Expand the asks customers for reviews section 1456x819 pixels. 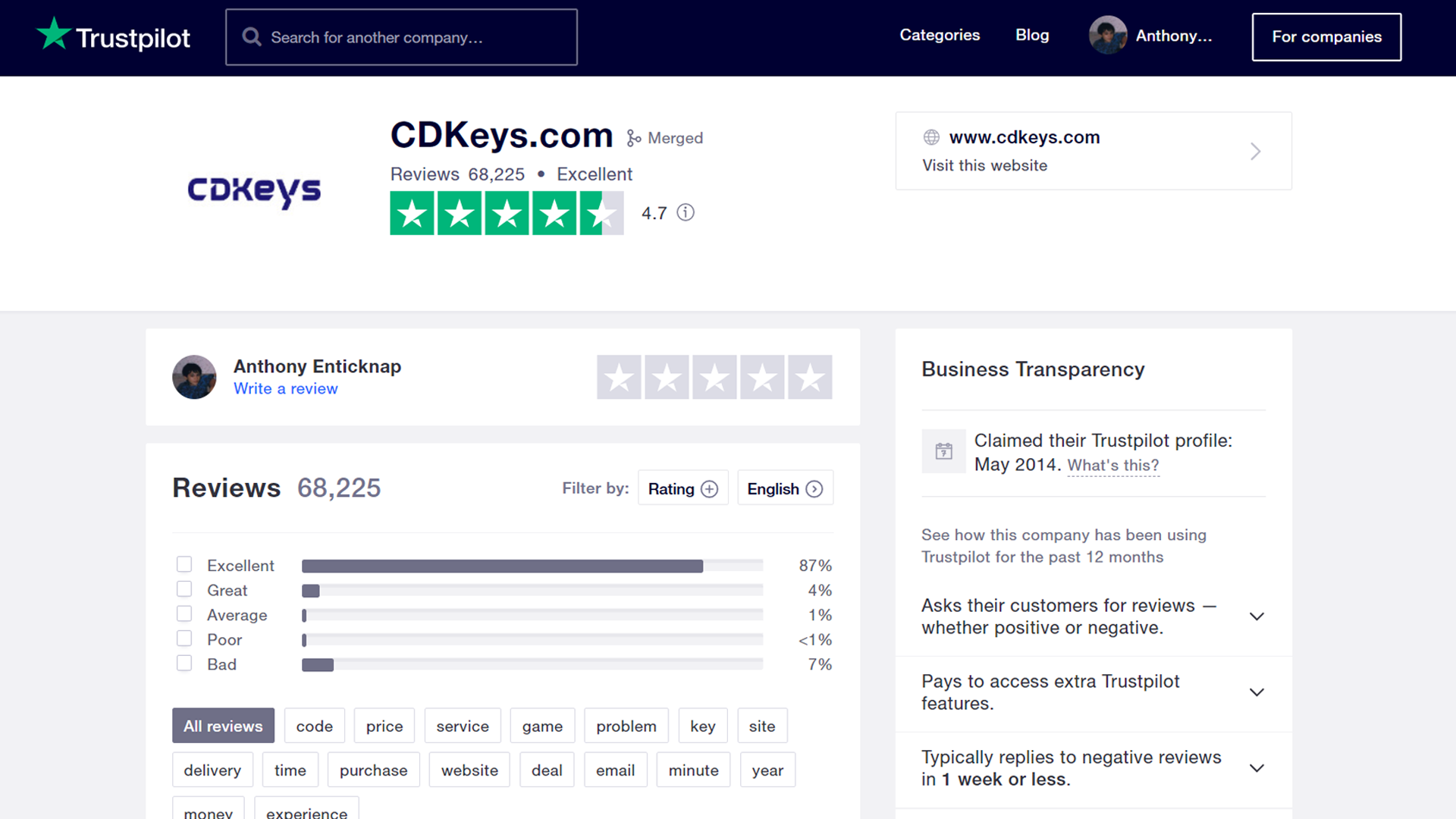(1258, 616)
